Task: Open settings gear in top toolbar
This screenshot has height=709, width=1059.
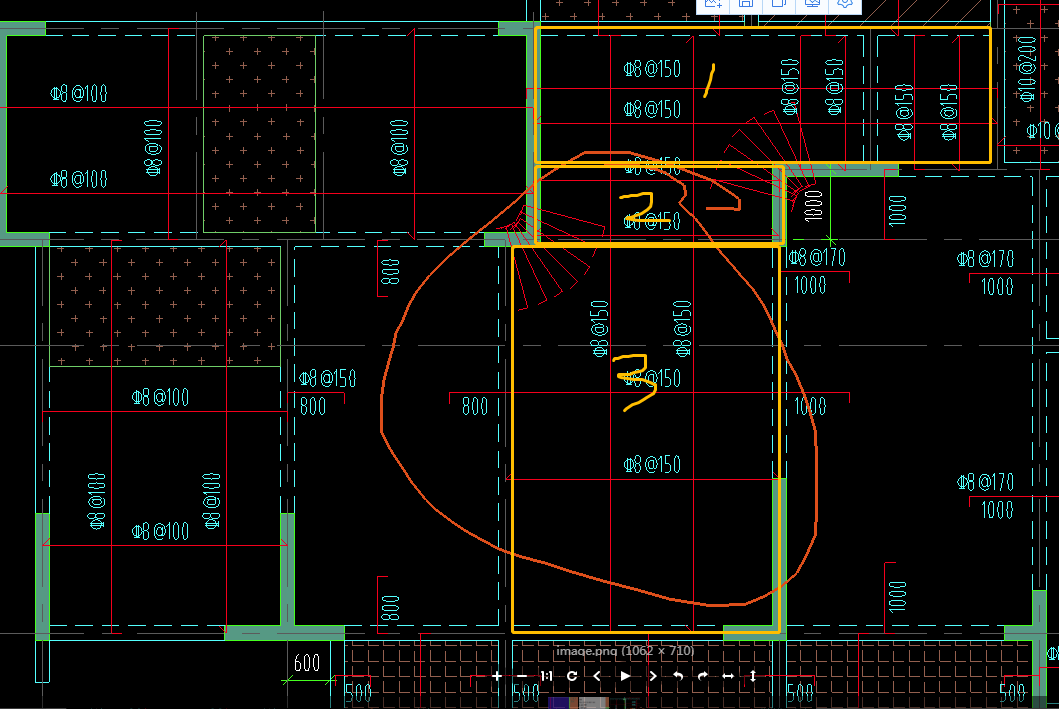Action: point(844,3)
